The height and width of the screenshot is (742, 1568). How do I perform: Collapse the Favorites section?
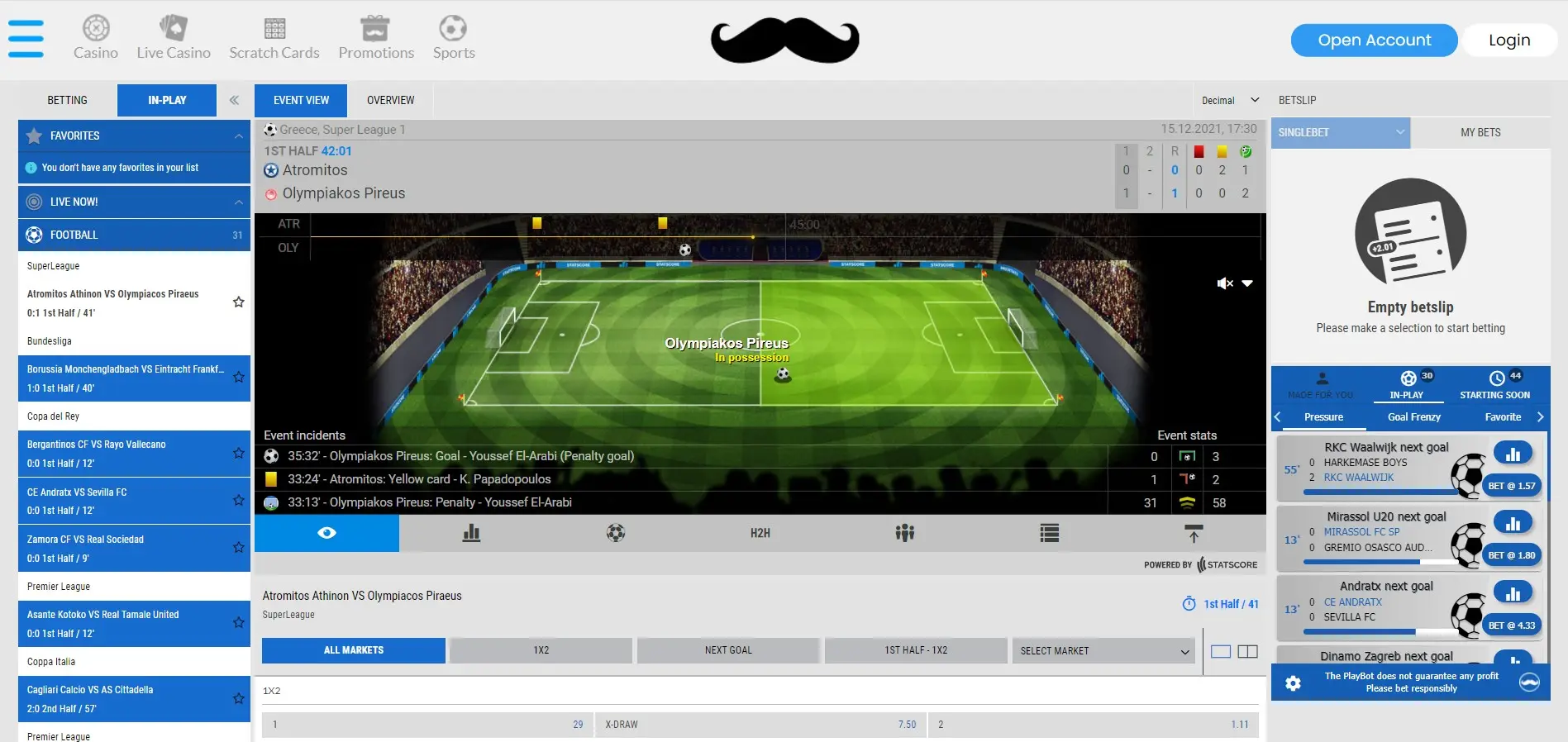point(238,136)
